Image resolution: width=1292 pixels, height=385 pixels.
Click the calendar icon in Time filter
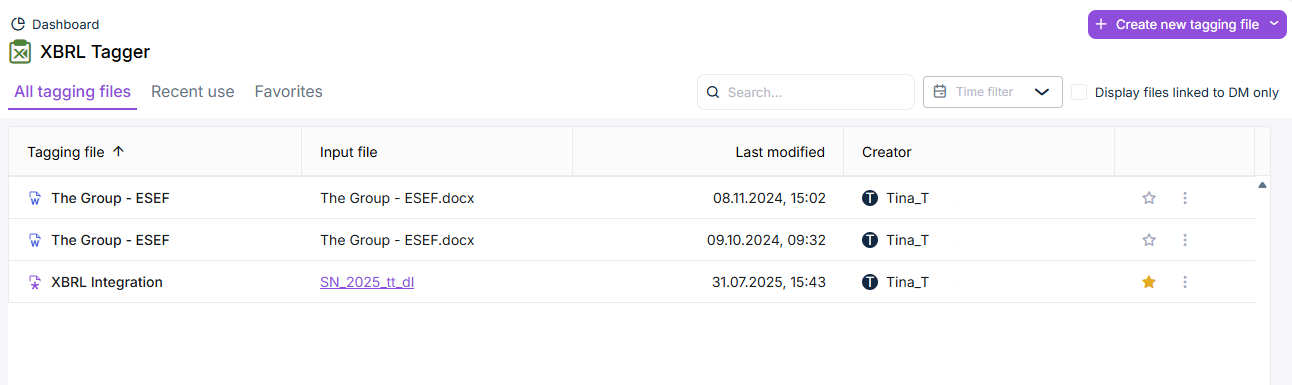tap(940, 92)
